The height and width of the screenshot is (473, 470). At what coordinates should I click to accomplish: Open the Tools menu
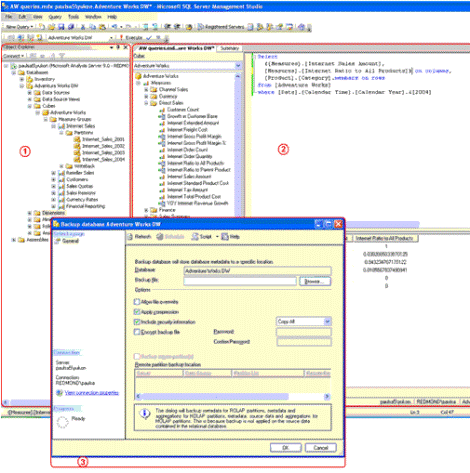pos(73,16)
